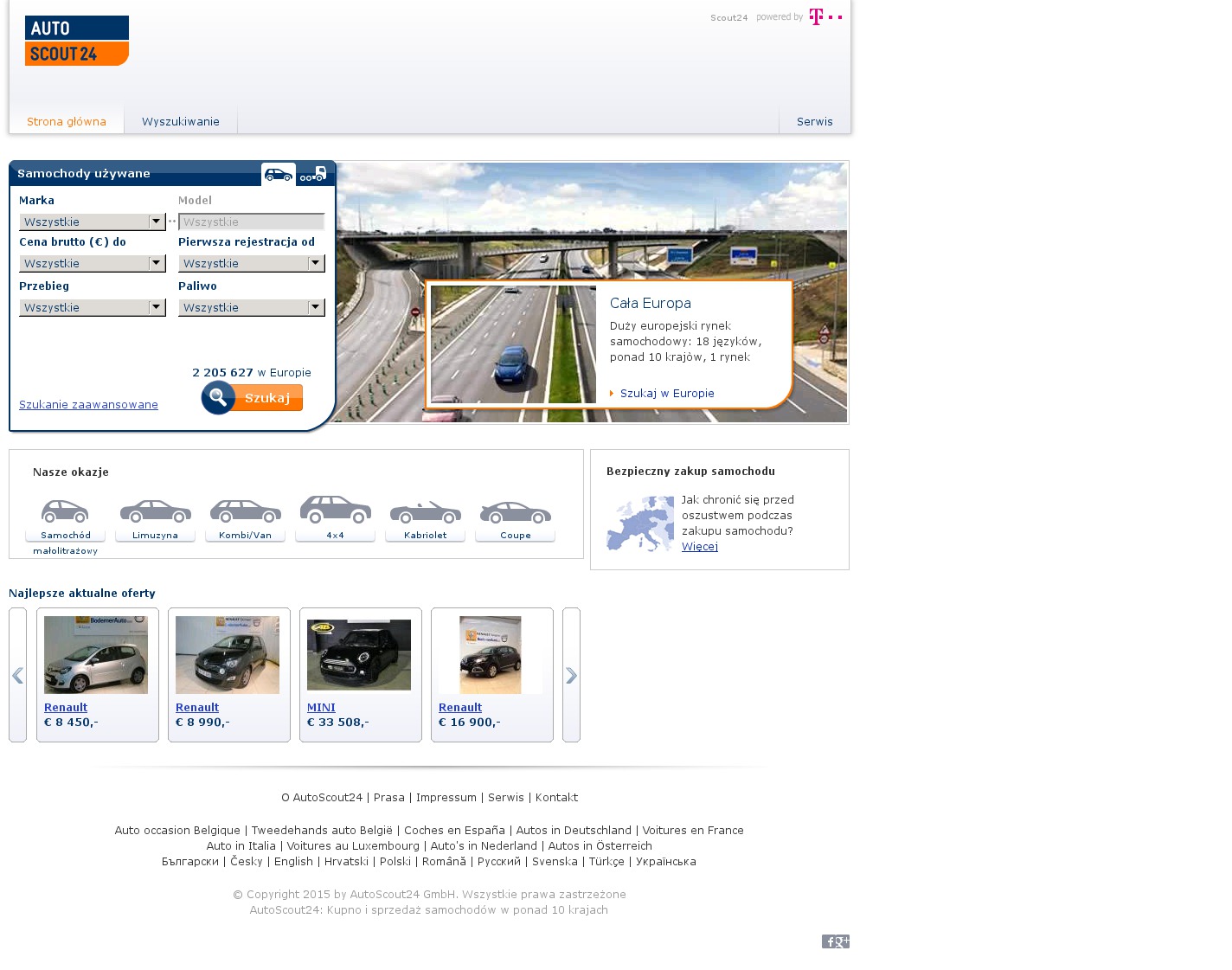Open the social media icons in footer

coord(835,941)
